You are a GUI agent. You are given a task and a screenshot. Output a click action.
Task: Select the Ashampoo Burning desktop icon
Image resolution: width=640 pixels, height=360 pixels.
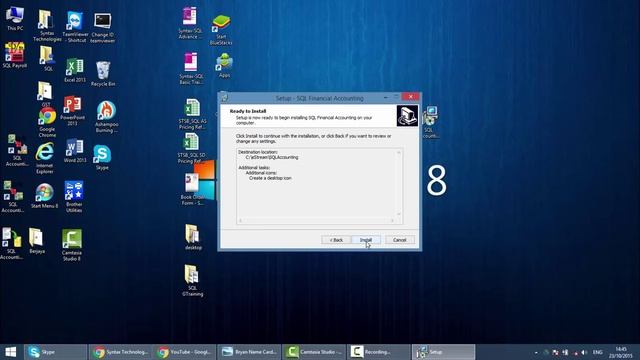pyautogui.click(x=106, y=117)
